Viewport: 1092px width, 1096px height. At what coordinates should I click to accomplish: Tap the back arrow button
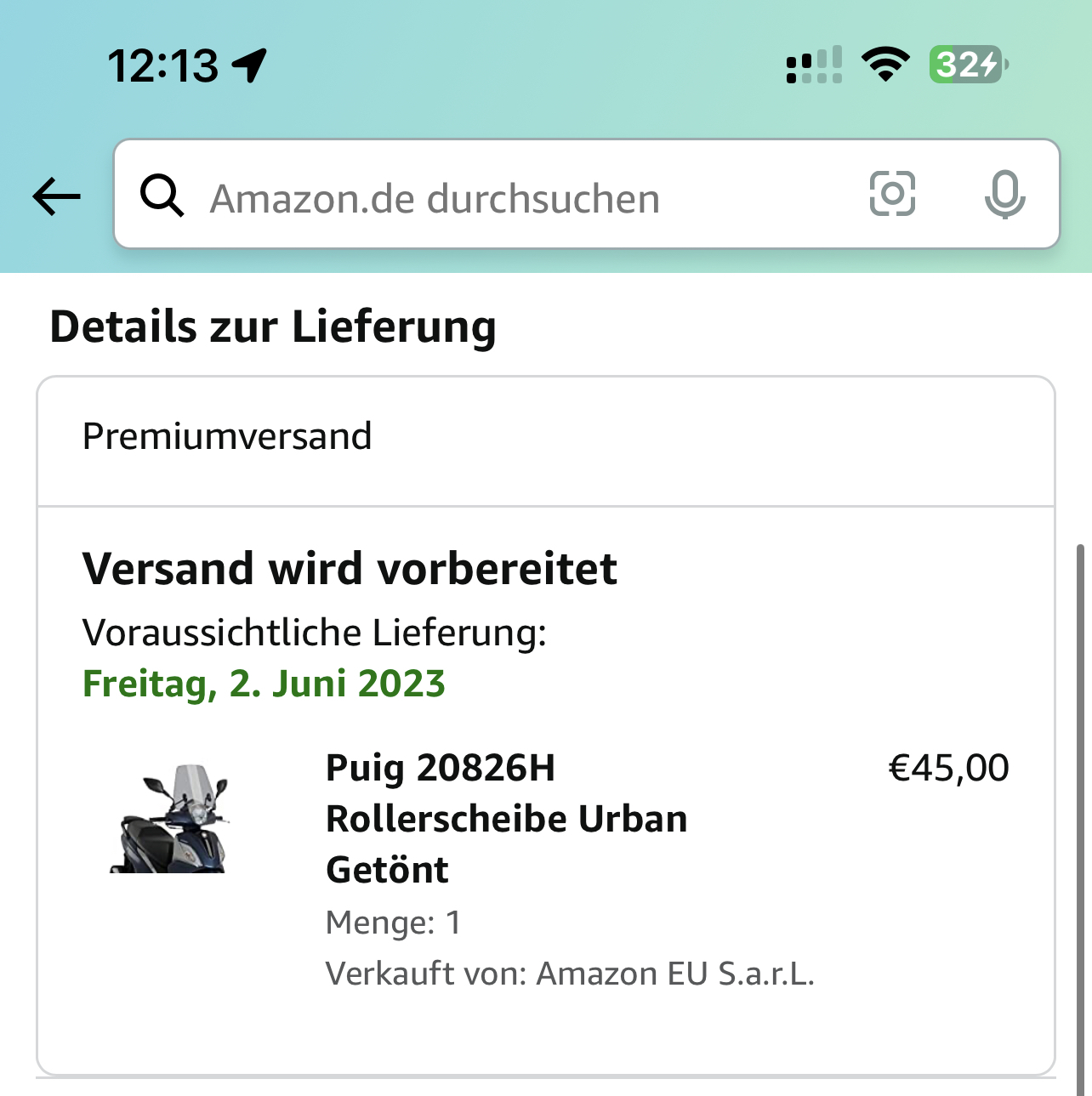pos(56,196)
